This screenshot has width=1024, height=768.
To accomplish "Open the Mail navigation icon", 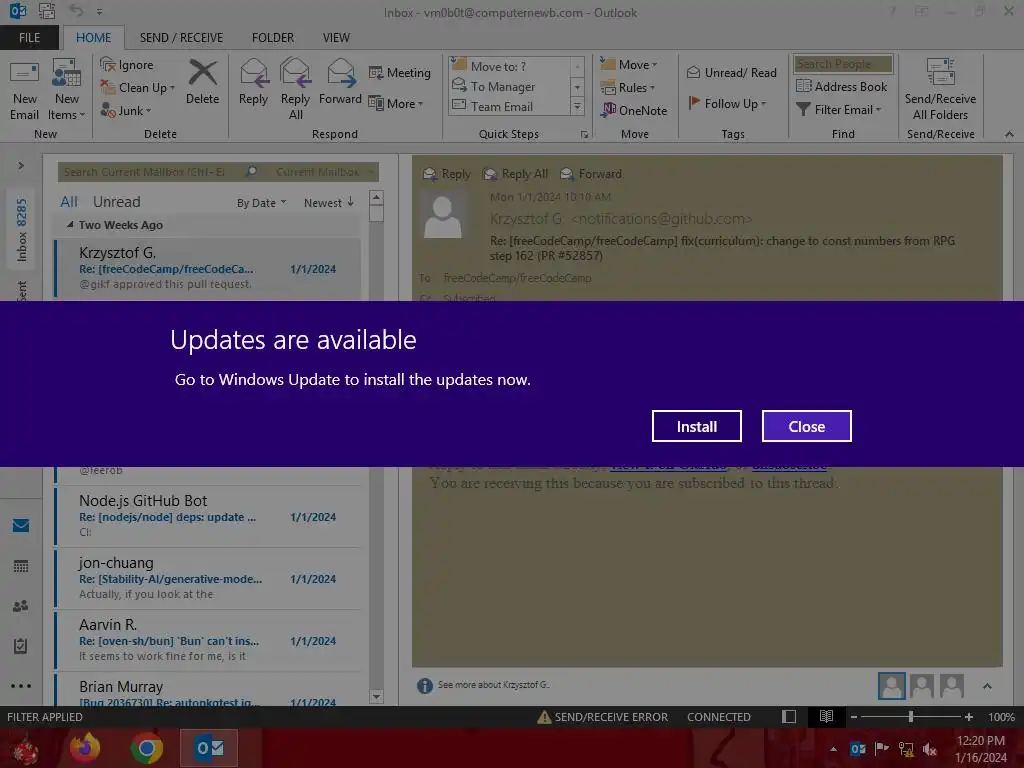I will 21,525.
